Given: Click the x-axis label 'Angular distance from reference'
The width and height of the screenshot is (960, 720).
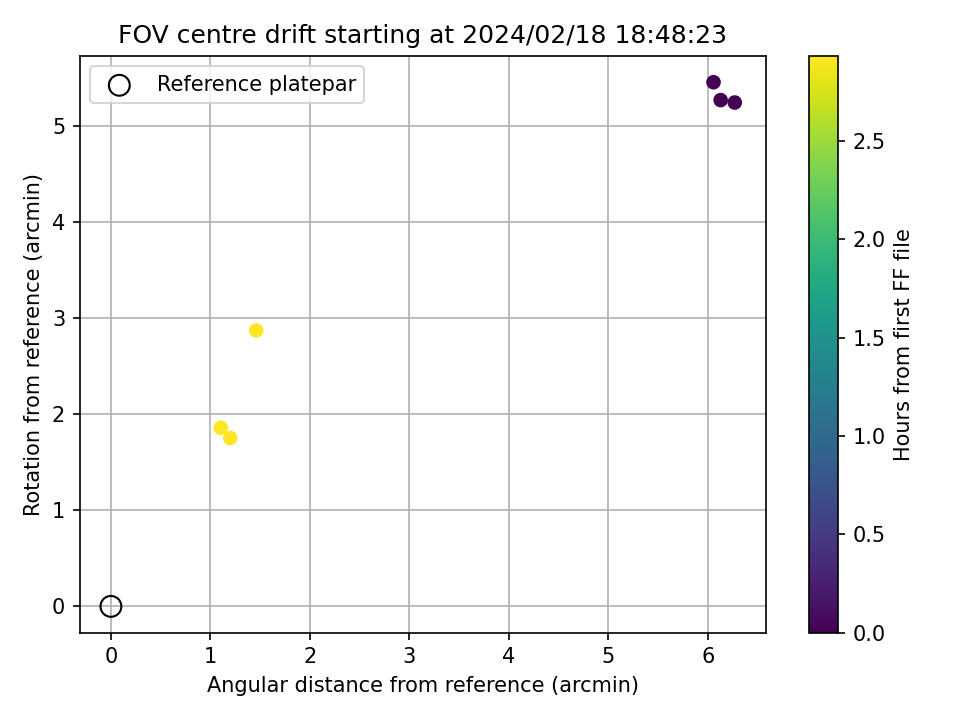Looking at the screenshot, I should (x=422, y=684).
